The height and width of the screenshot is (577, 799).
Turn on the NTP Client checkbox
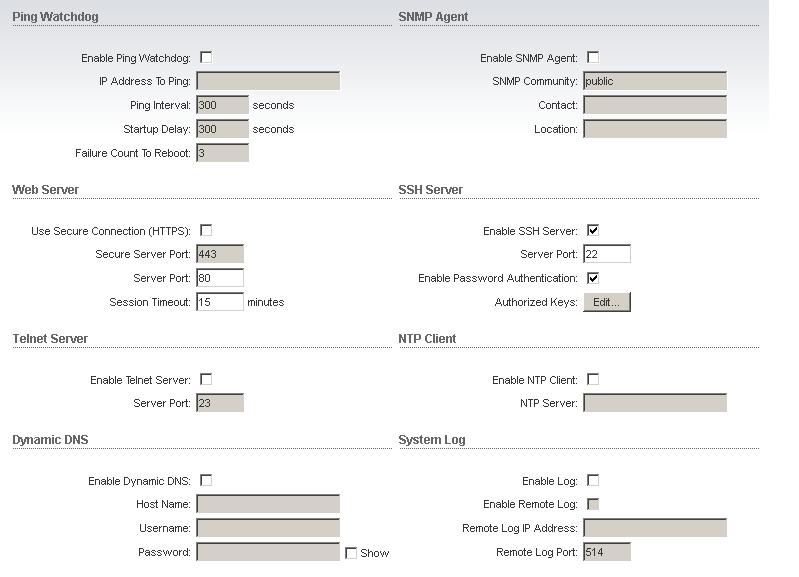pos(593,380)
